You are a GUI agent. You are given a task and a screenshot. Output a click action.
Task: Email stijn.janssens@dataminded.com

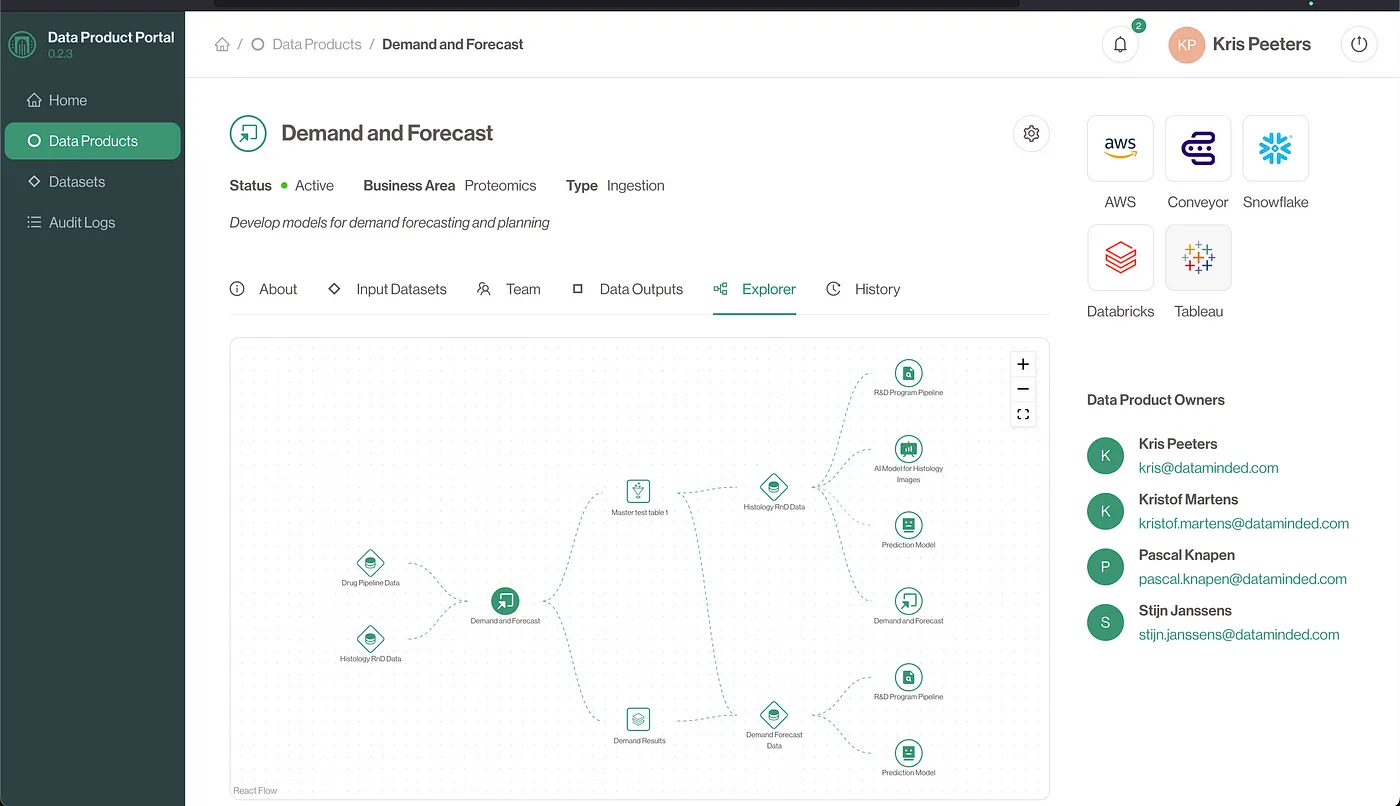pyautogui.click(x=1239, y=634)
